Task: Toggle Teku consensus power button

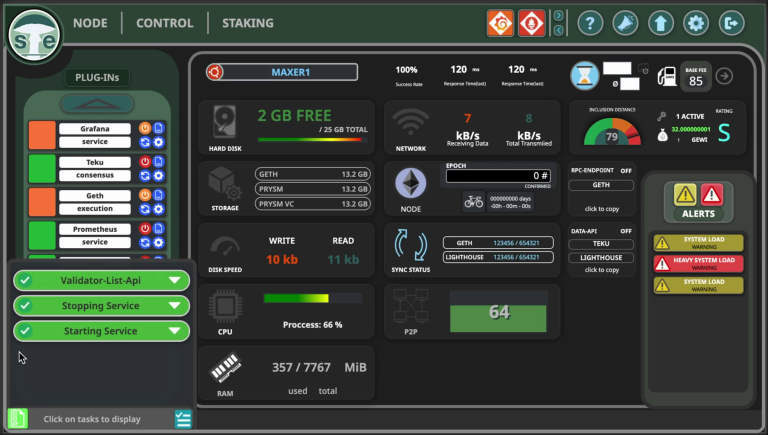Action: 144,162
